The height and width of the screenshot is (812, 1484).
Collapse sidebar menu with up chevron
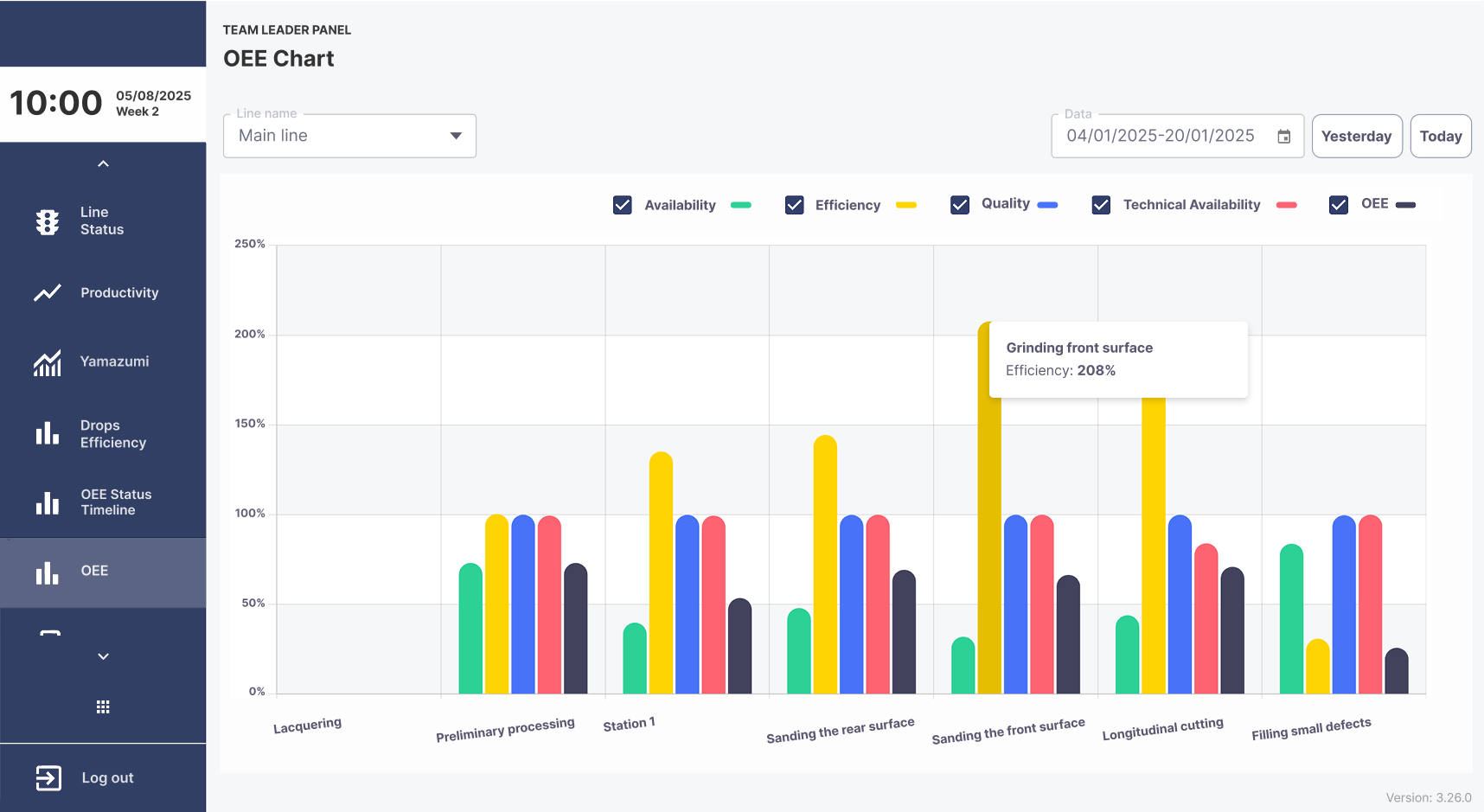[x=103, y=163]
